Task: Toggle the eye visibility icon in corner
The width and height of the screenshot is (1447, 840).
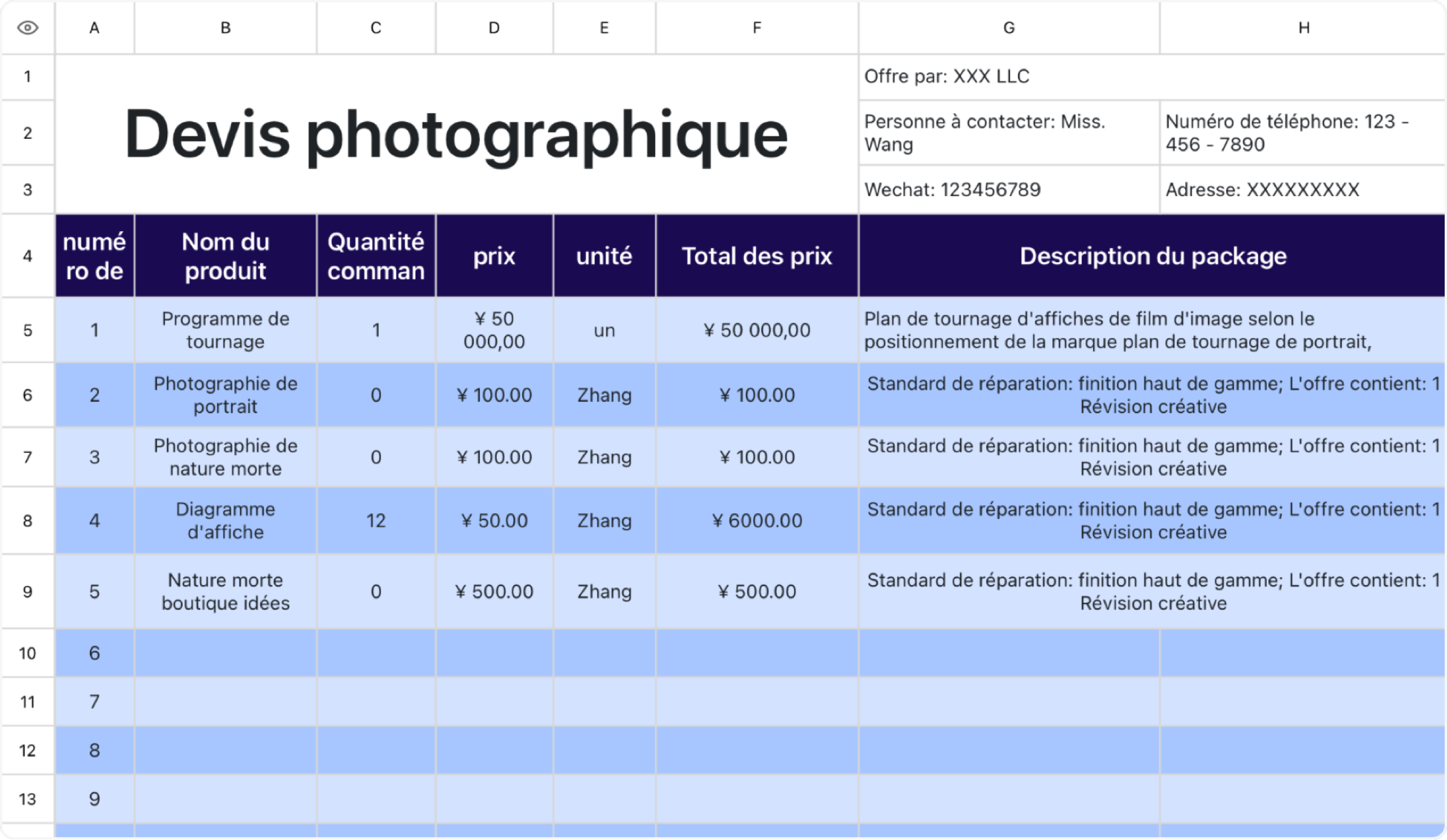Action: (28, 28)
